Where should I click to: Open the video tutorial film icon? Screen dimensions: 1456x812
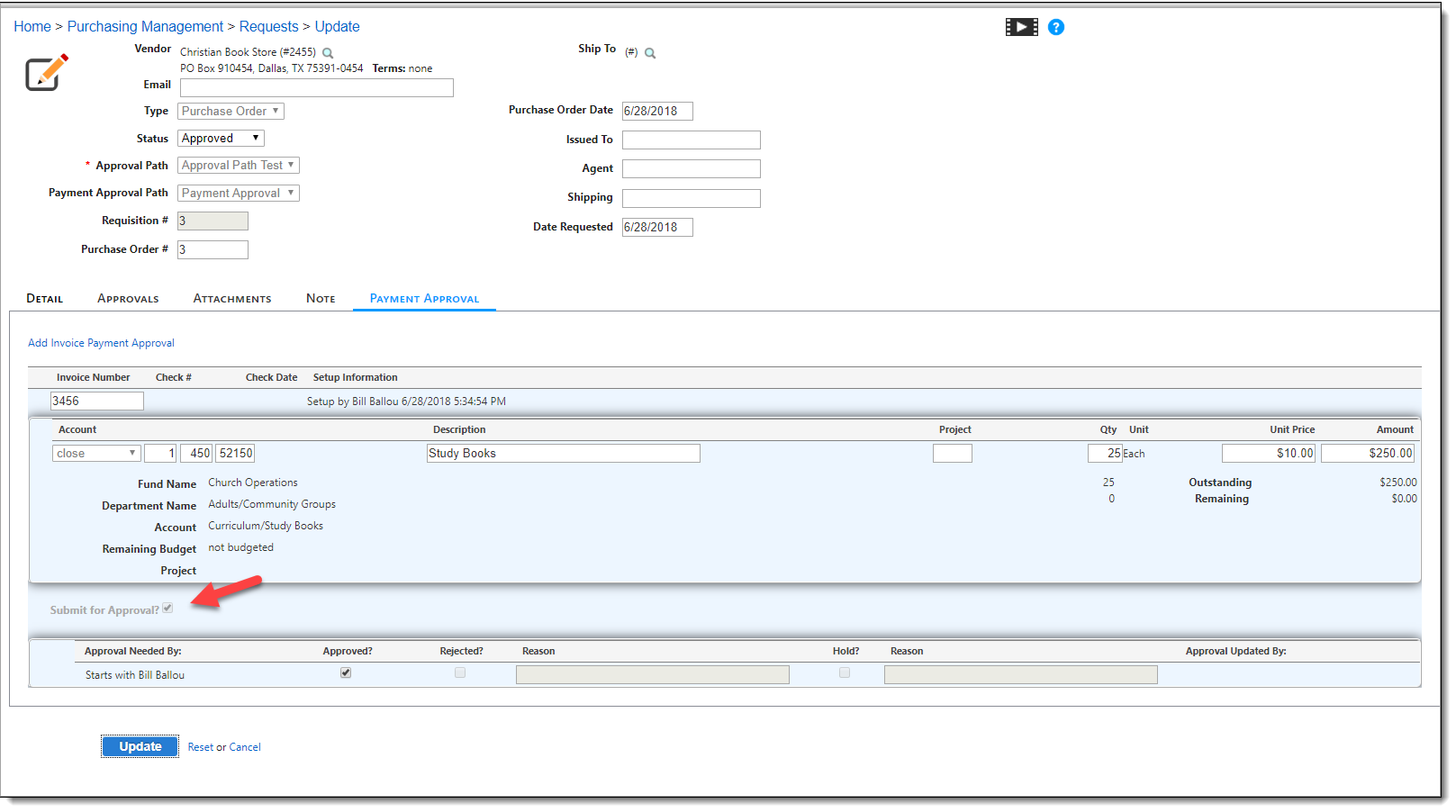[1021, 27]
